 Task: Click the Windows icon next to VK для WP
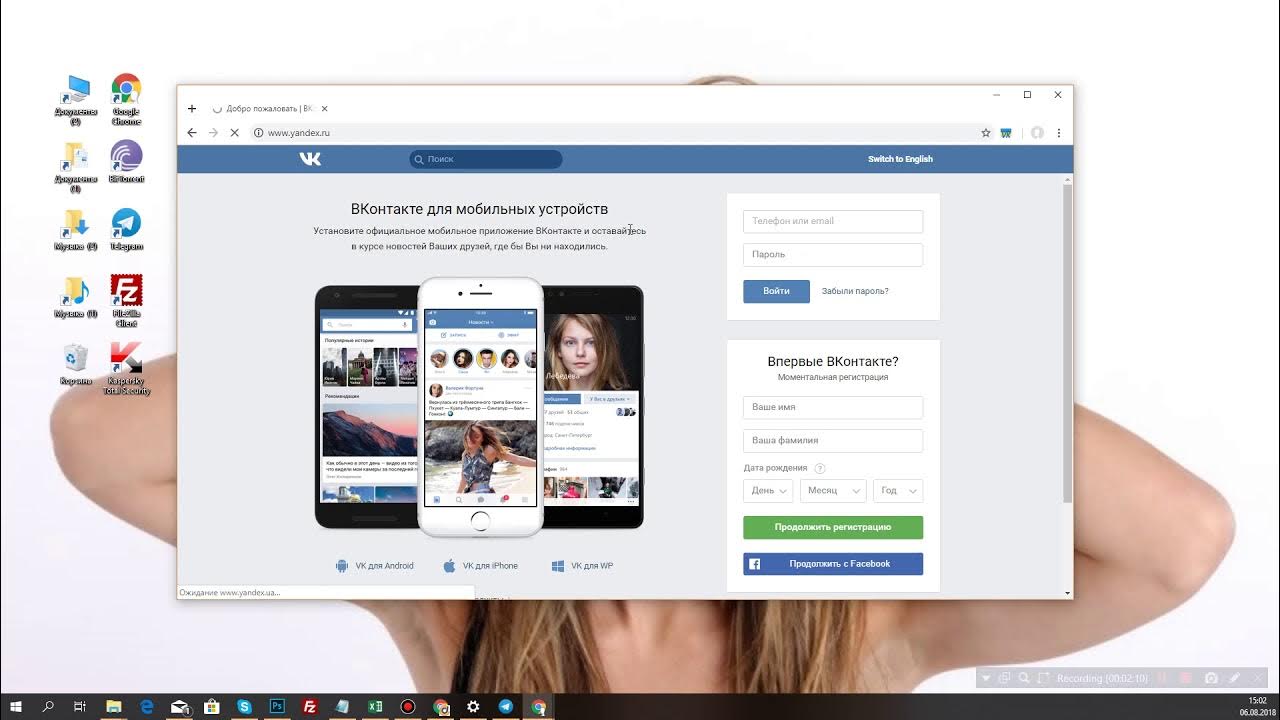(x=558, y=566)
